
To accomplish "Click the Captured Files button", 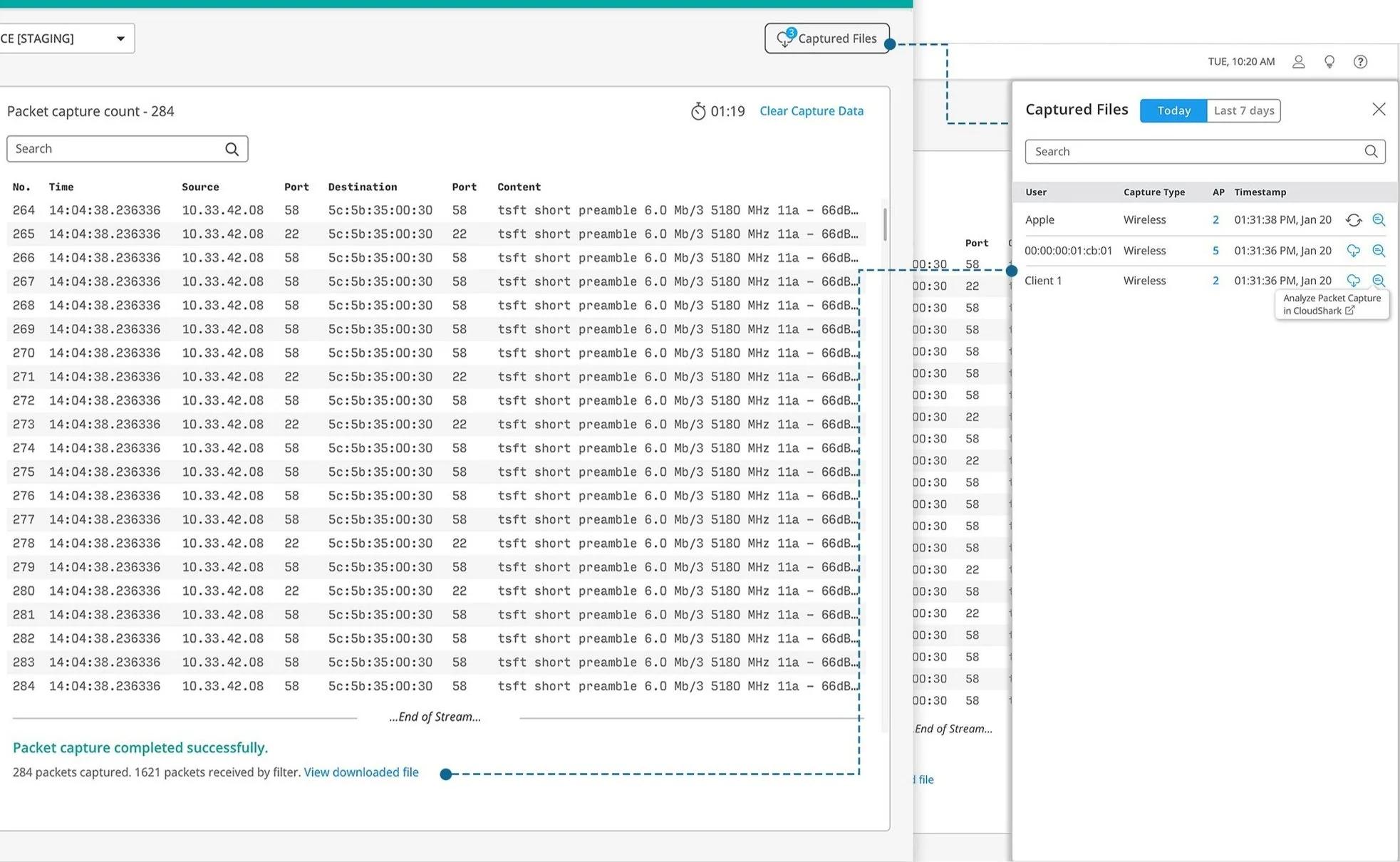I will pos(826,38).
